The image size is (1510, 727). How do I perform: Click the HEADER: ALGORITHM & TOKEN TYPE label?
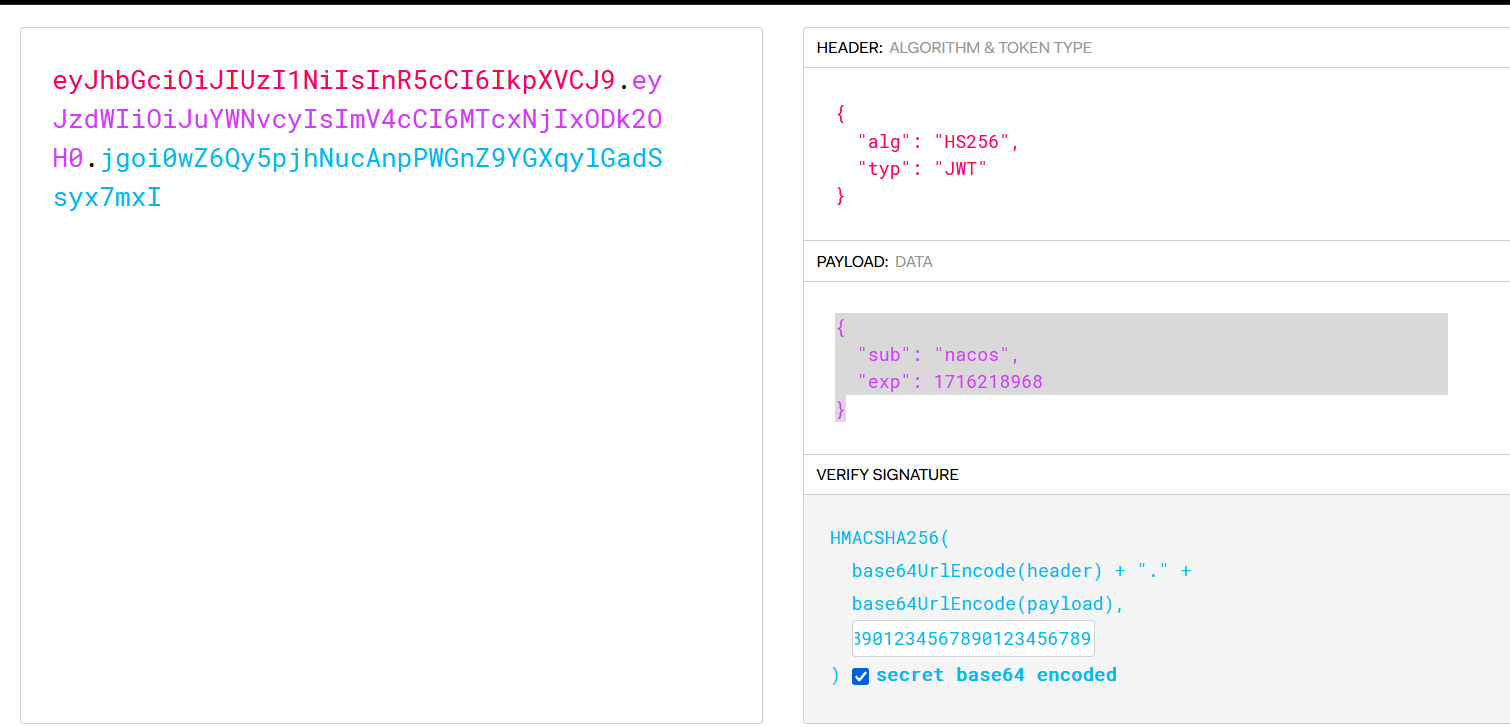(x=954, y=47)
